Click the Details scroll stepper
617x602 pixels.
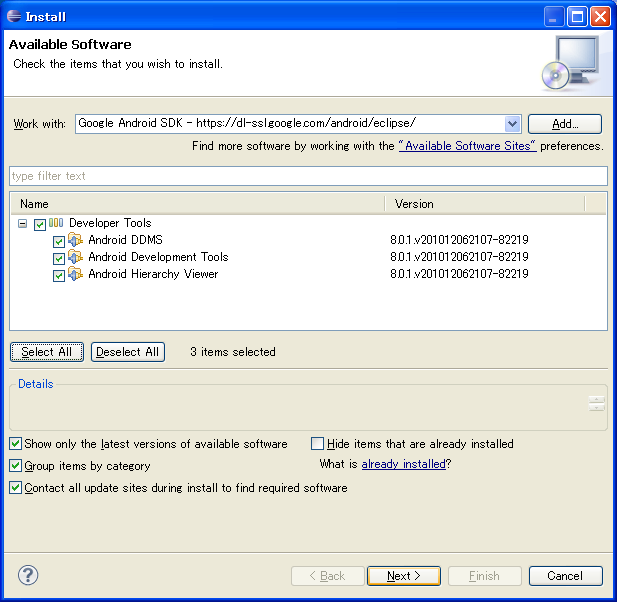point(596,403)
